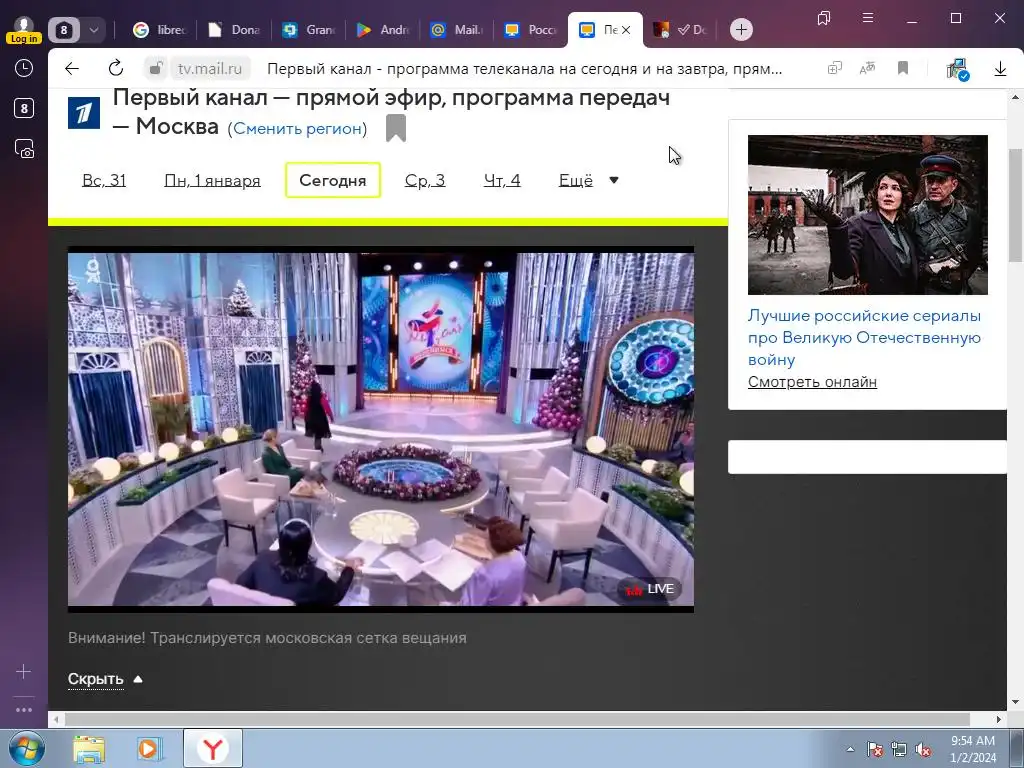Click the Yandex browser taskbar button
Image resolution: width=1024 pixels, height=768 pixels.
pos(213,749)
